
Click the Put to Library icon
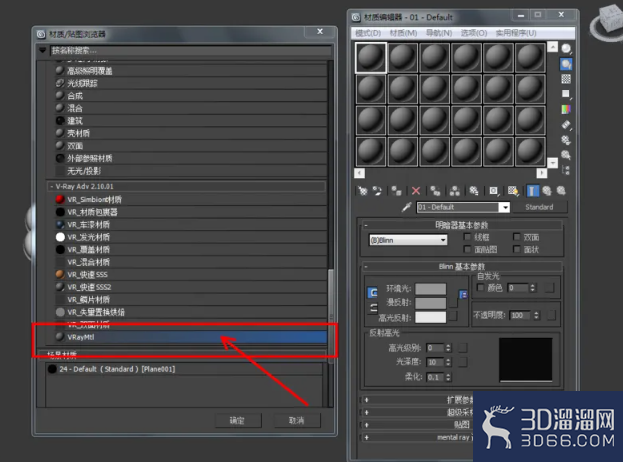[x=474, y=191]
